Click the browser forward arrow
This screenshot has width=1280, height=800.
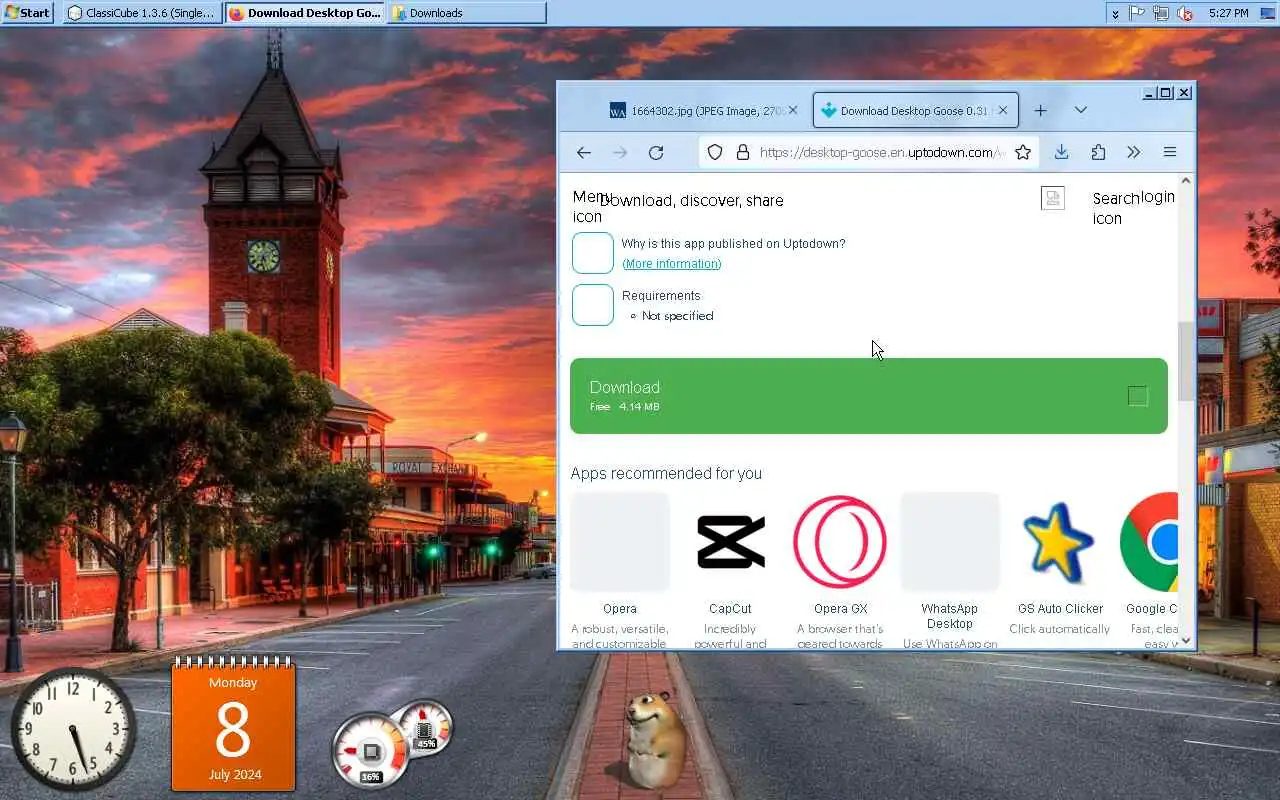click(x=620, y=152)
